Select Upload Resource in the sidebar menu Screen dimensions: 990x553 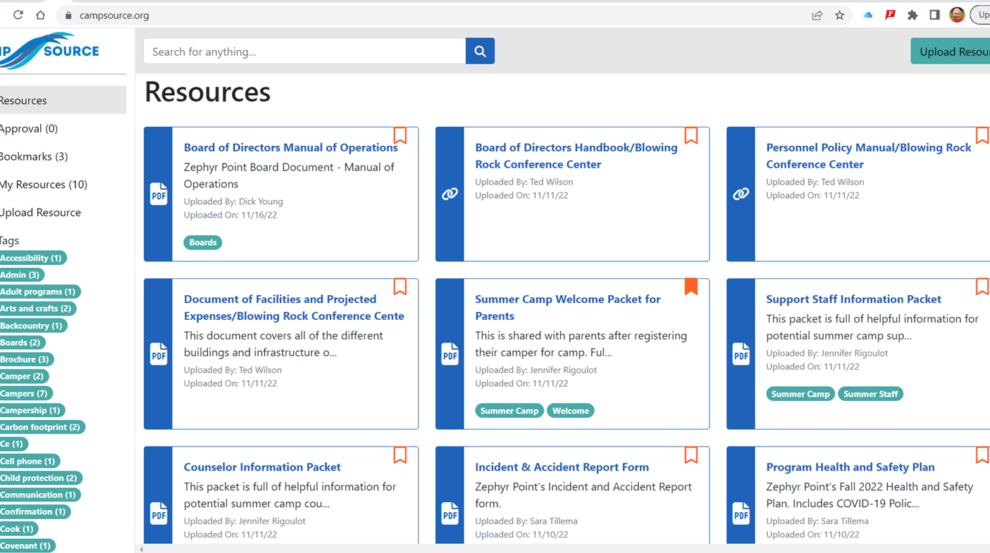point(41,213)
